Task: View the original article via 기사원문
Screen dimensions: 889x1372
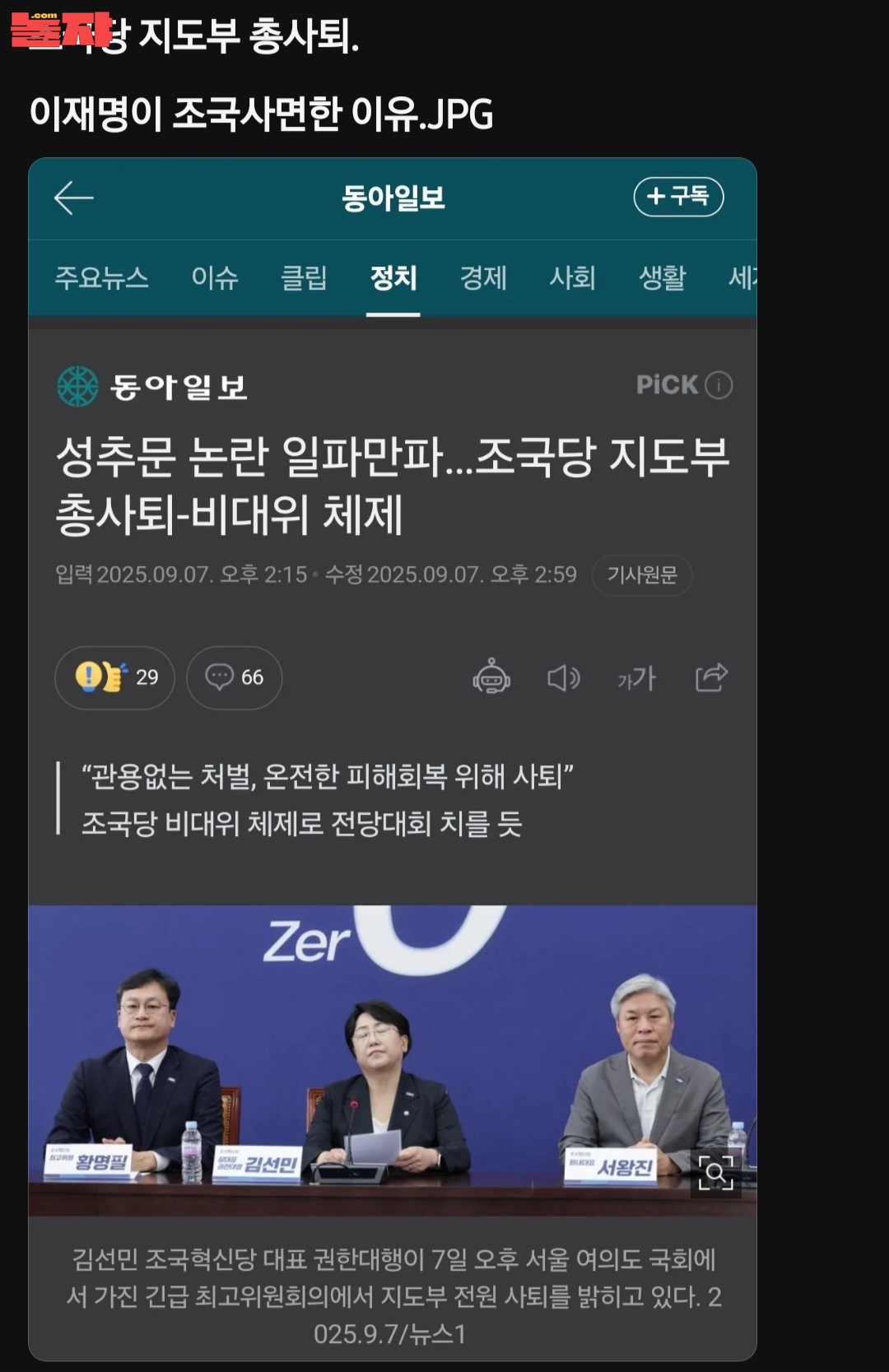Action: click(x=642, y=574)
